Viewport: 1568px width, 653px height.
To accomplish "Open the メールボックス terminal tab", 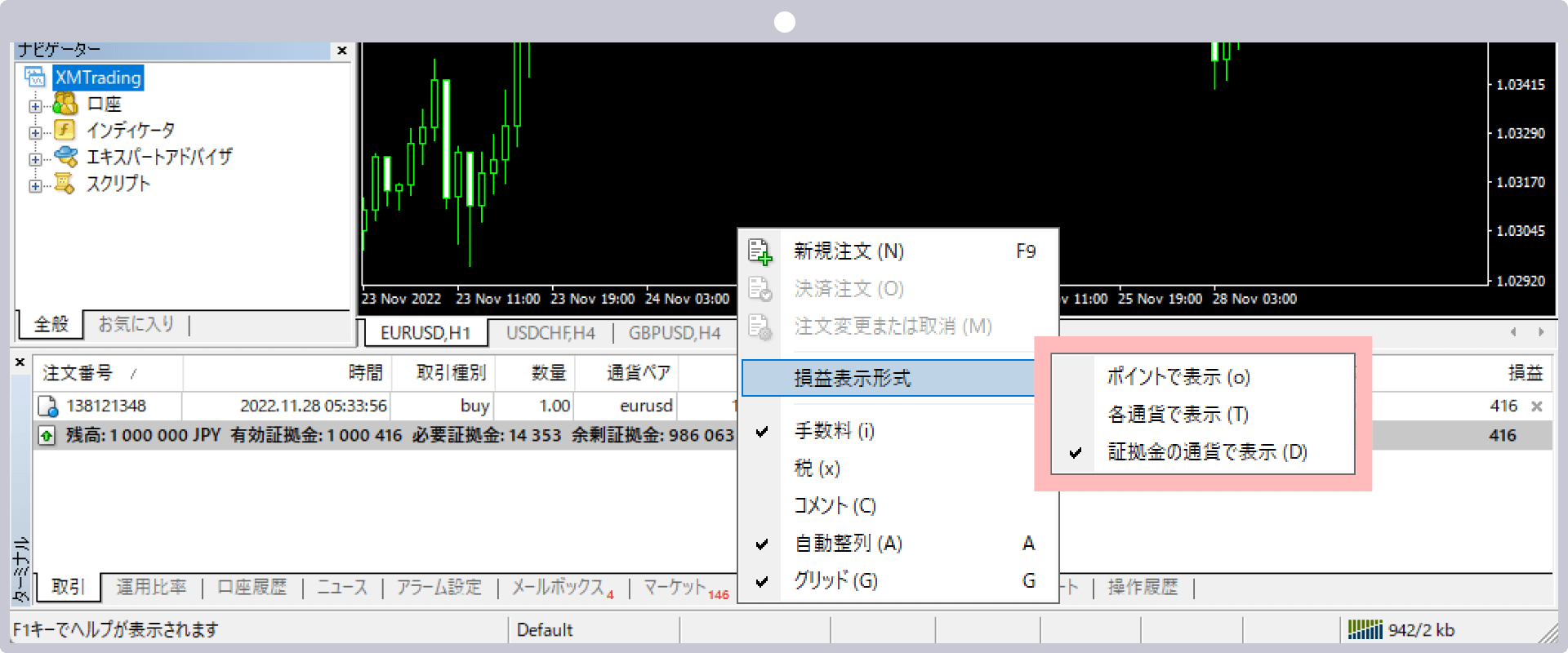I will [x=562, y=588].
